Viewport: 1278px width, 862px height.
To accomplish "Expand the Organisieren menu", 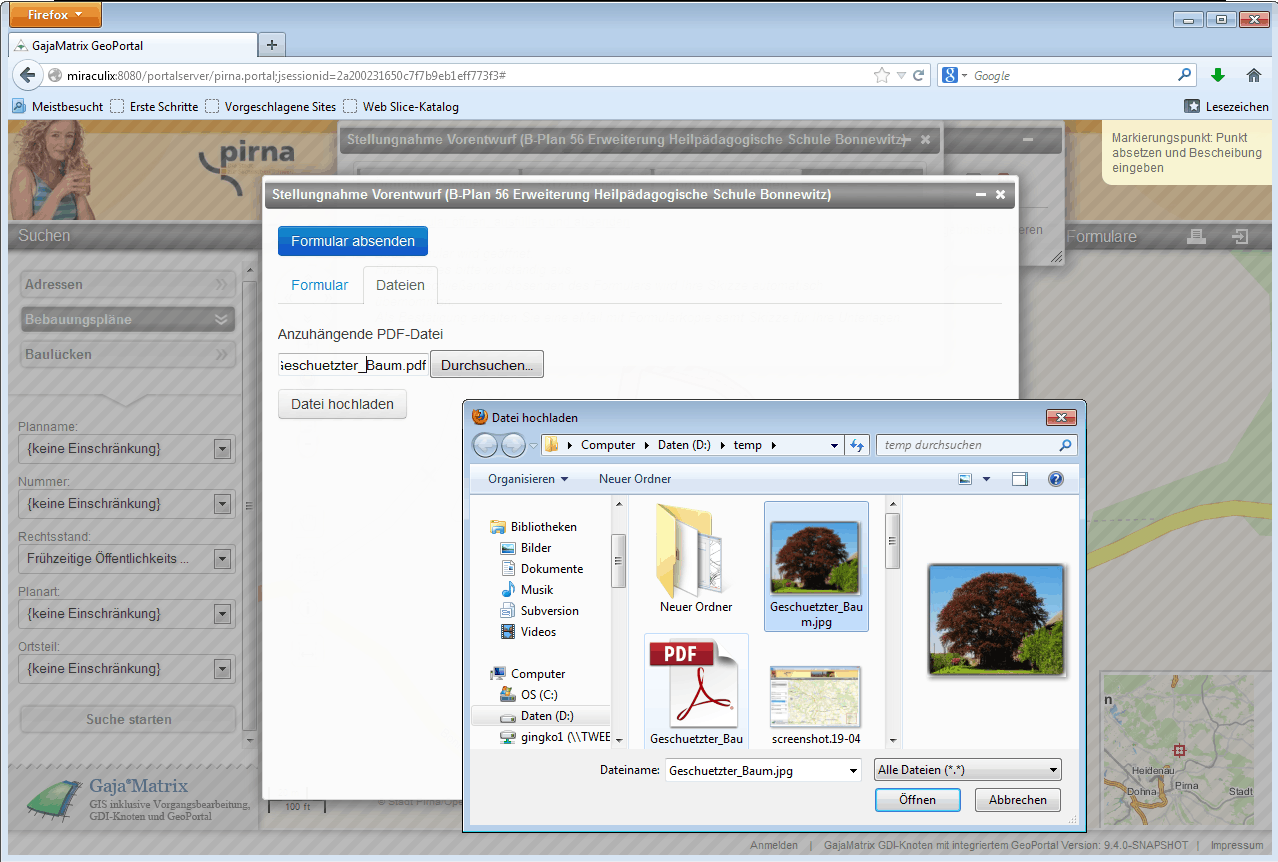I will point(528,479).
